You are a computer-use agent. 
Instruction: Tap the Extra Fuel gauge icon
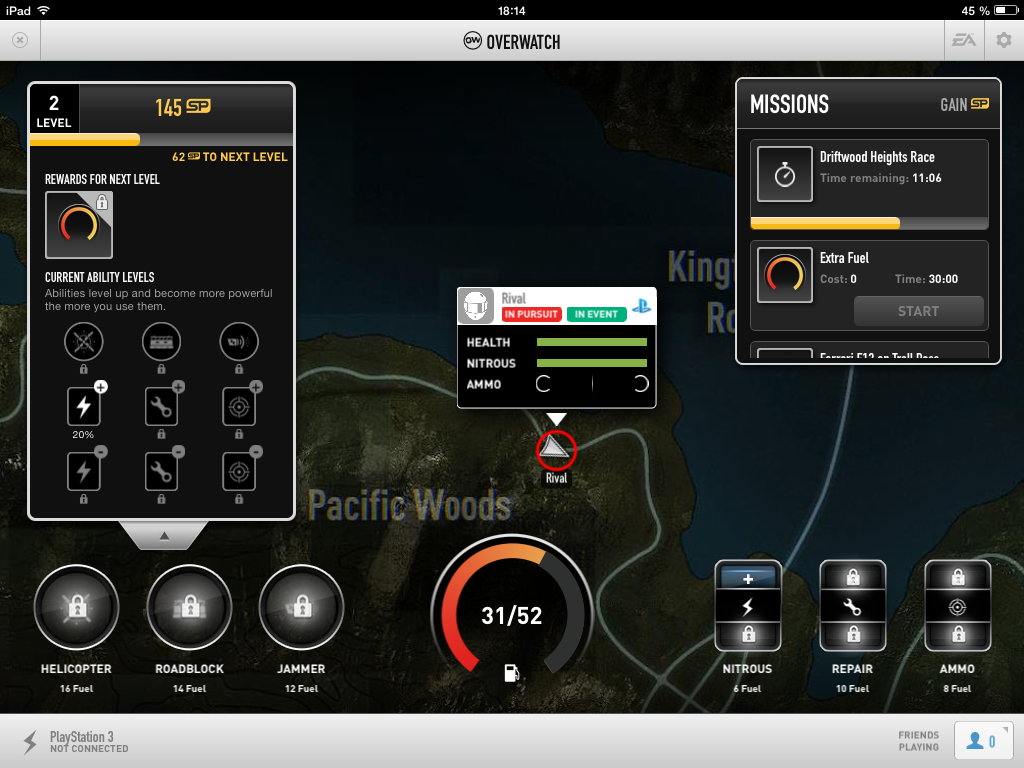click(x=785, y=275)
